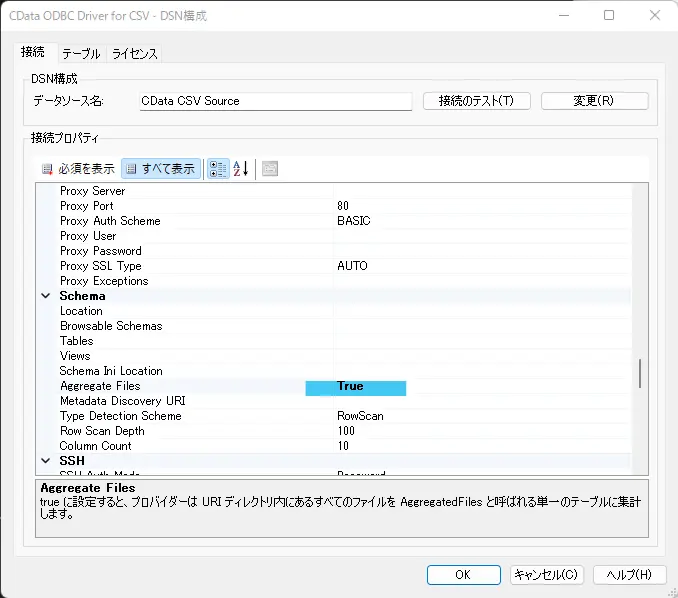The width and height of the screenshot is (678, 598).
Task: Confirm settings with the OK button
Action: [464, 575]
